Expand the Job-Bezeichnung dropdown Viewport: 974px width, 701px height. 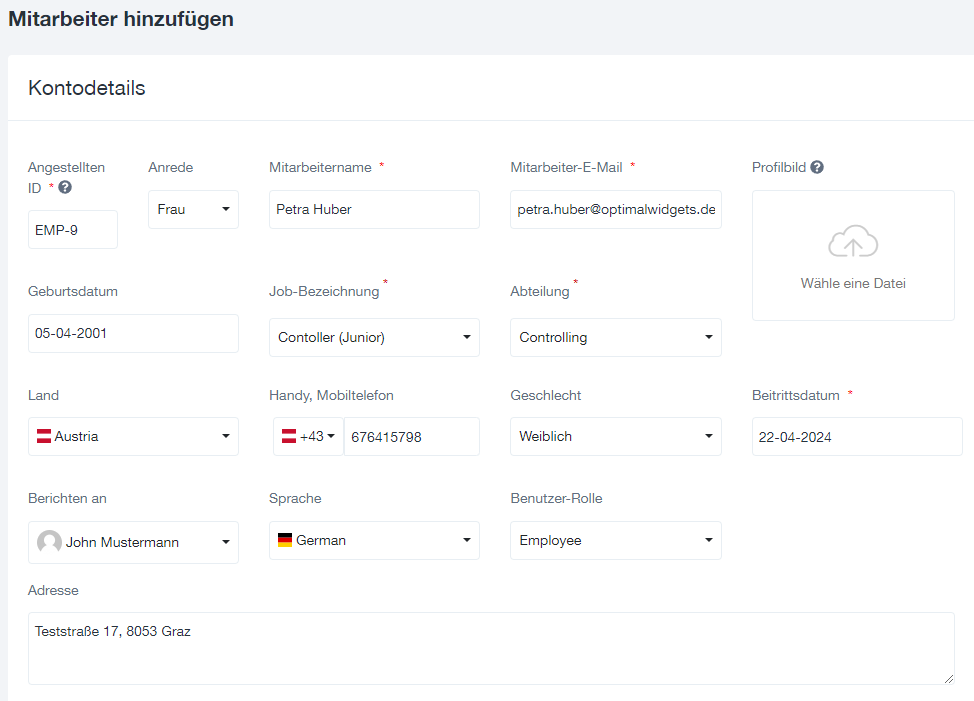point(374,337)
